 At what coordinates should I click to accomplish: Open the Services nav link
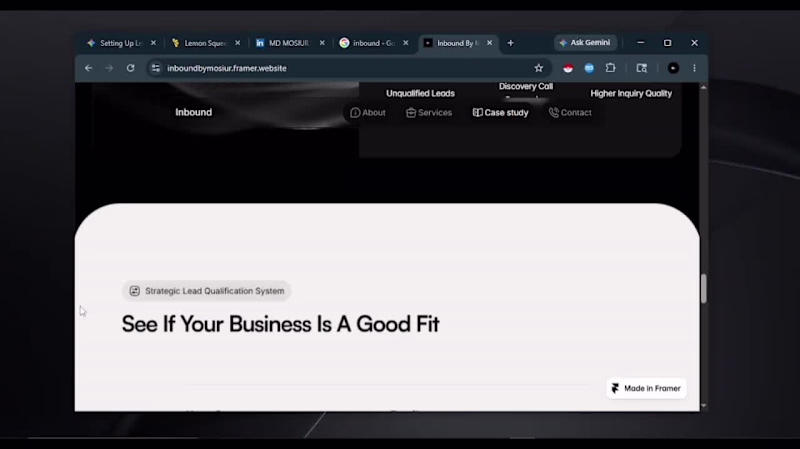pos(429,113)
